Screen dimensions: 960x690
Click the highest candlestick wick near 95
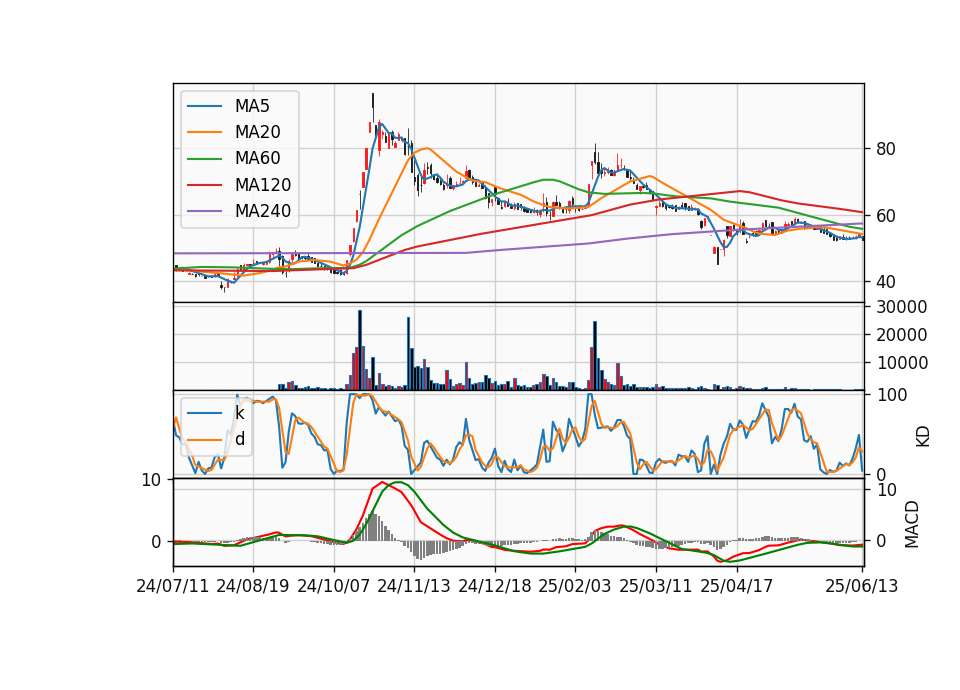click(x=373, y=107)
